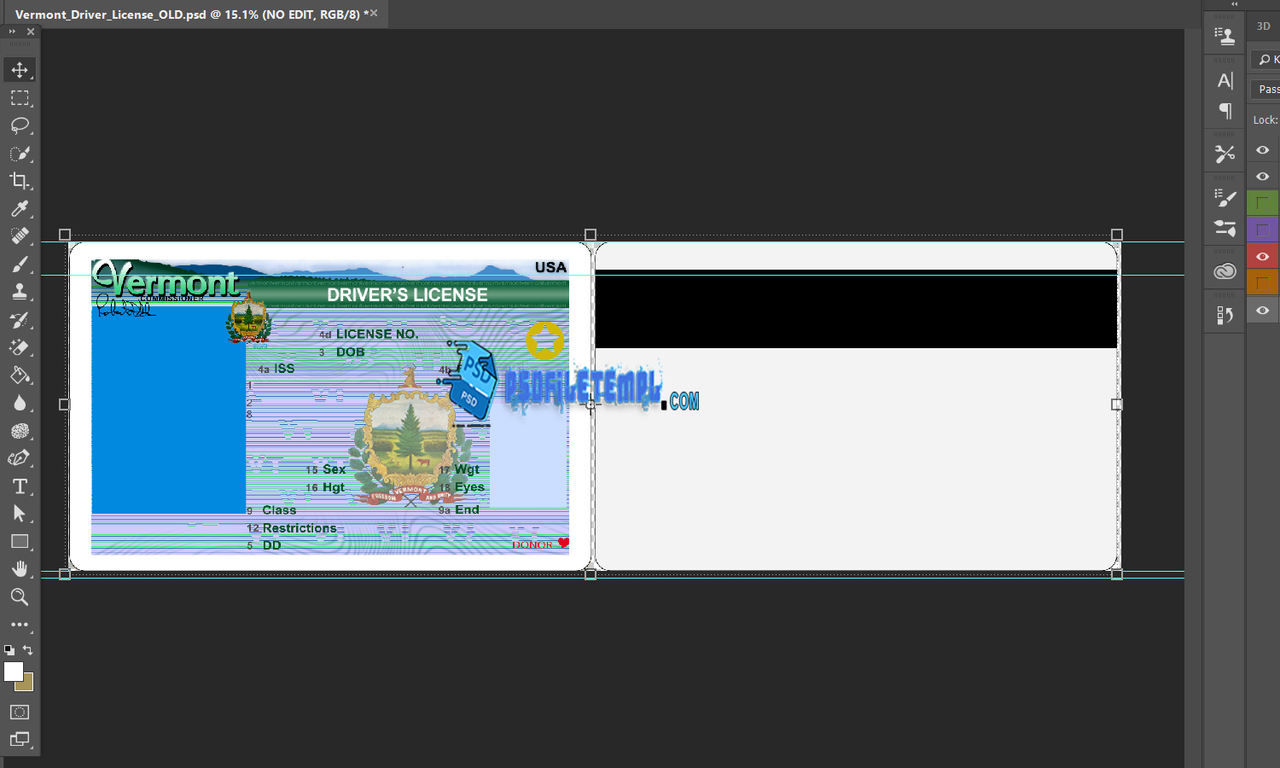Select the Path Selection arrow tool

[19, 513]
